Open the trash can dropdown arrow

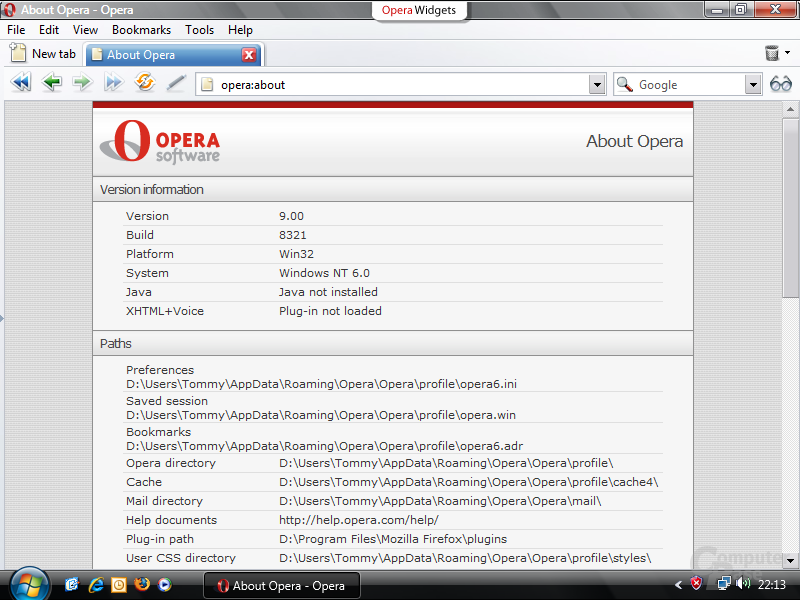787,53
